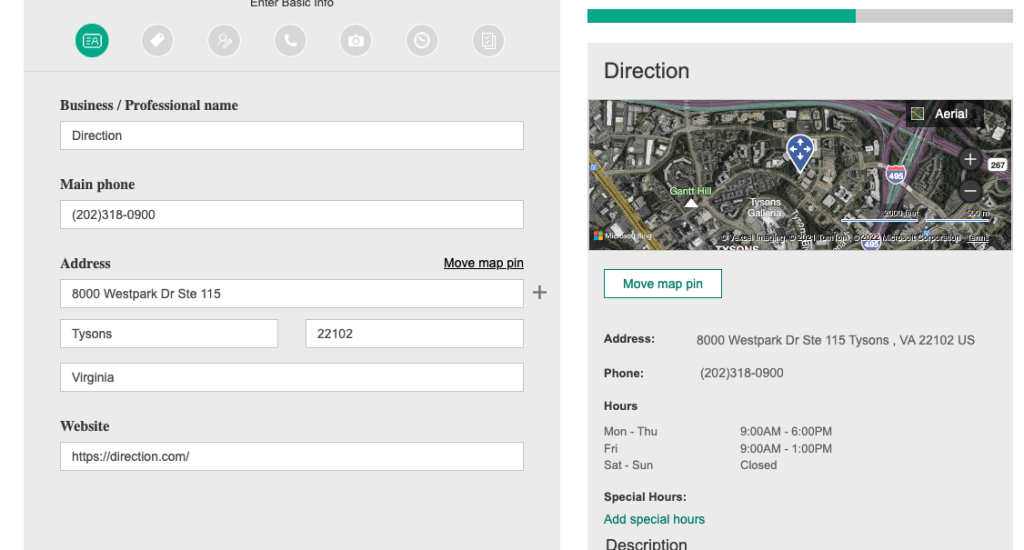Select the checklist review step icon
Viewport: 1024px width, 550px height.
[488, 41]
